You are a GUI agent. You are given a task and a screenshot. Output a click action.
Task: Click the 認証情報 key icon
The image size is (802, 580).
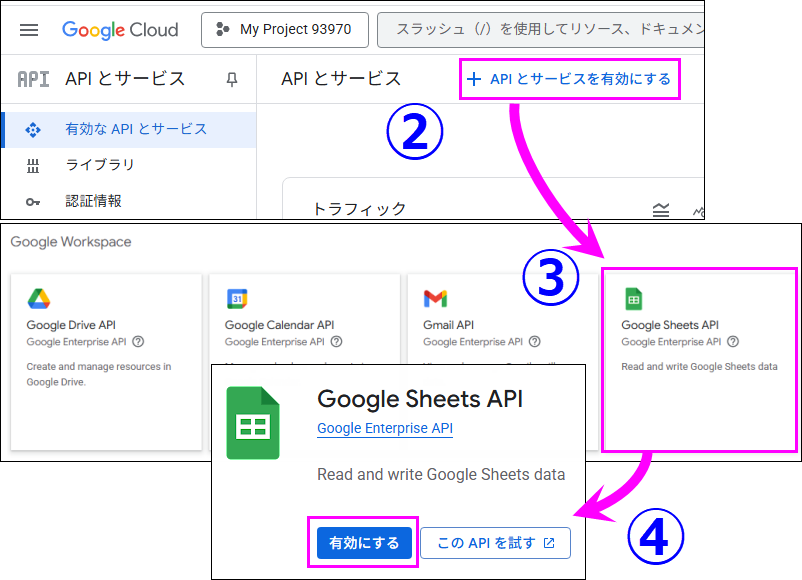coord(33,202)
